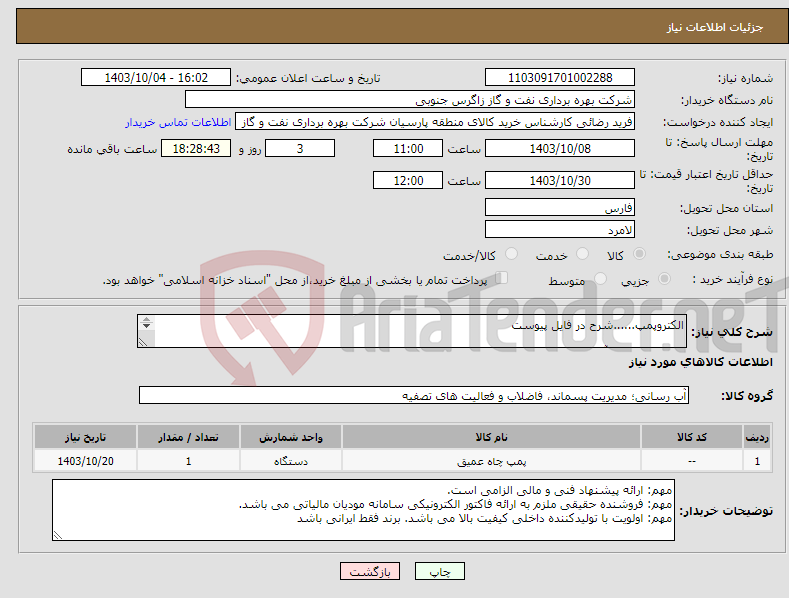
Task: Select the جزیی purchase type radio
Action: click(664, 278)
